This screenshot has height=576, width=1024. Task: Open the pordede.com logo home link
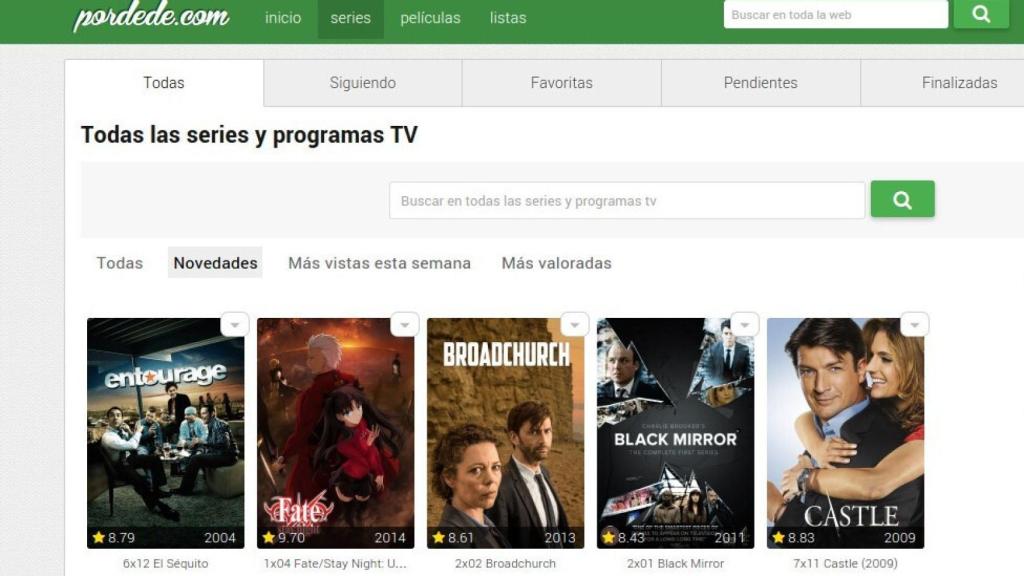[x=152, y=16]
